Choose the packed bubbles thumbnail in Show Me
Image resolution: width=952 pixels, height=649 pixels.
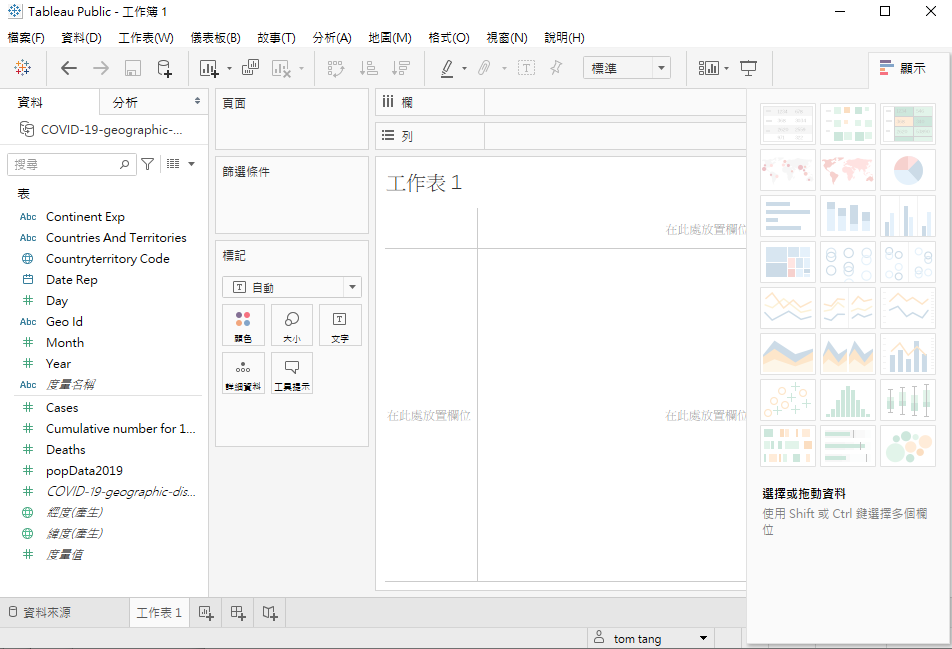pos(908,446)
